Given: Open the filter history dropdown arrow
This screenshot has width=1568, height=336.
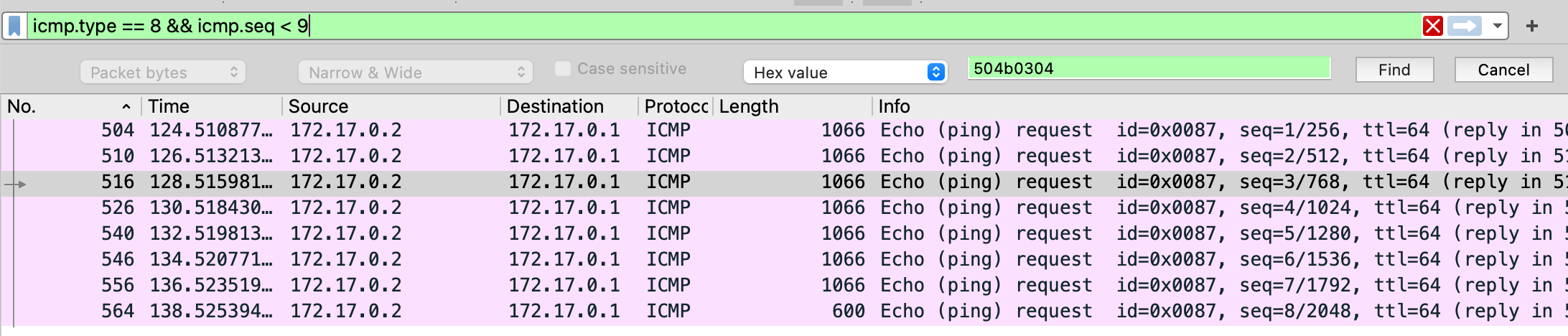Looking at the screenshot, I should (1498, 27).
